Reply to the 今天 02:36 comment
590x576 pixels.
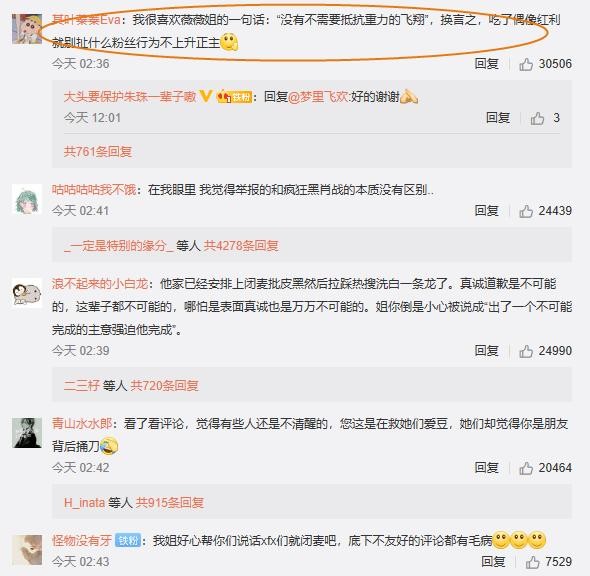point(487,64)
